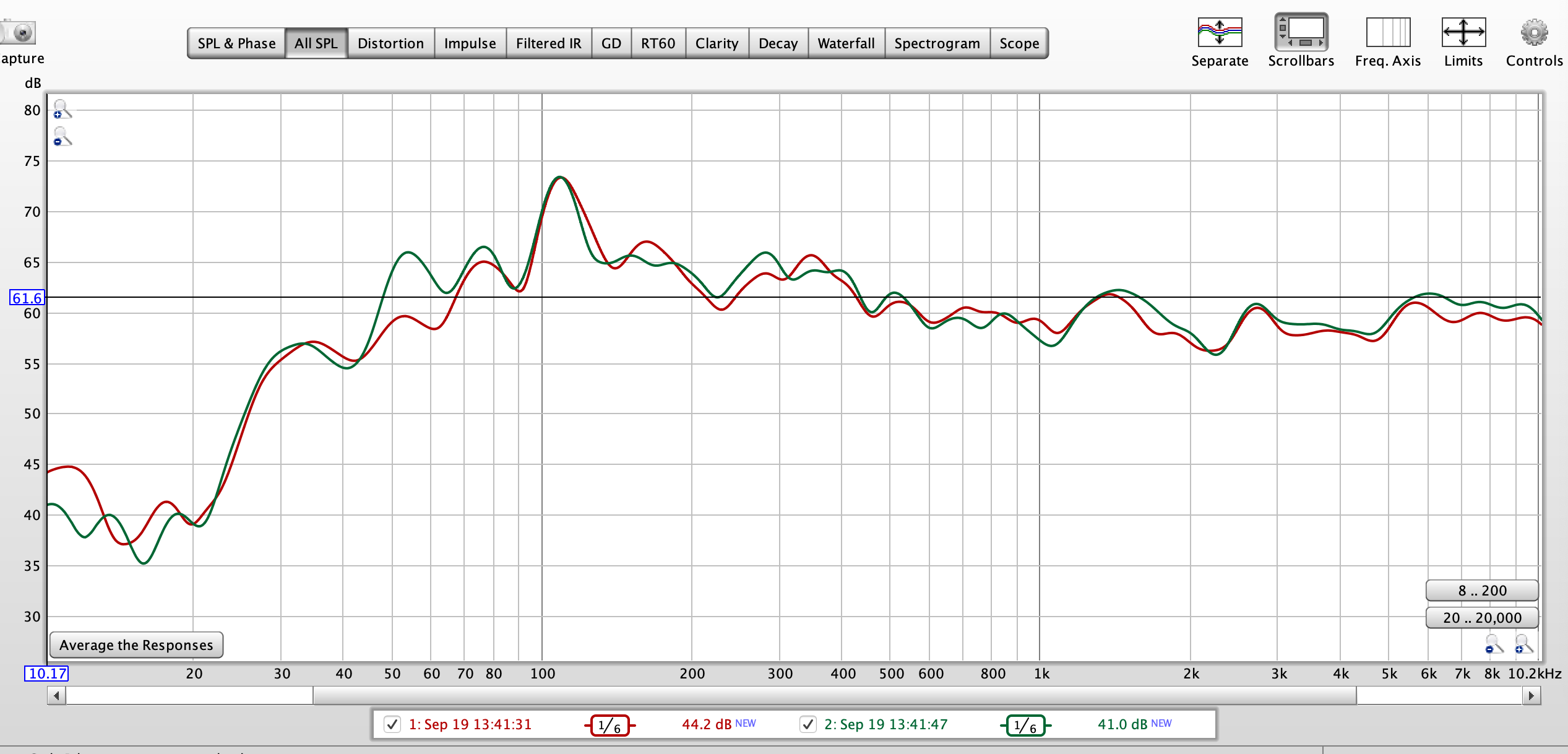The height and width of the screenshot is (754, 1568).
Task: Click the green NEW label
Action: coord(1161,723)
